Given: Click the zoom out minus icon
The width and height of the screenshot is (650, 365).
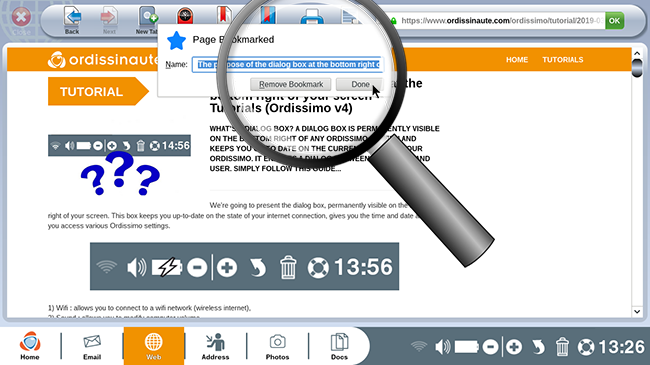Looking at the screenshot, I should [490, 347].
